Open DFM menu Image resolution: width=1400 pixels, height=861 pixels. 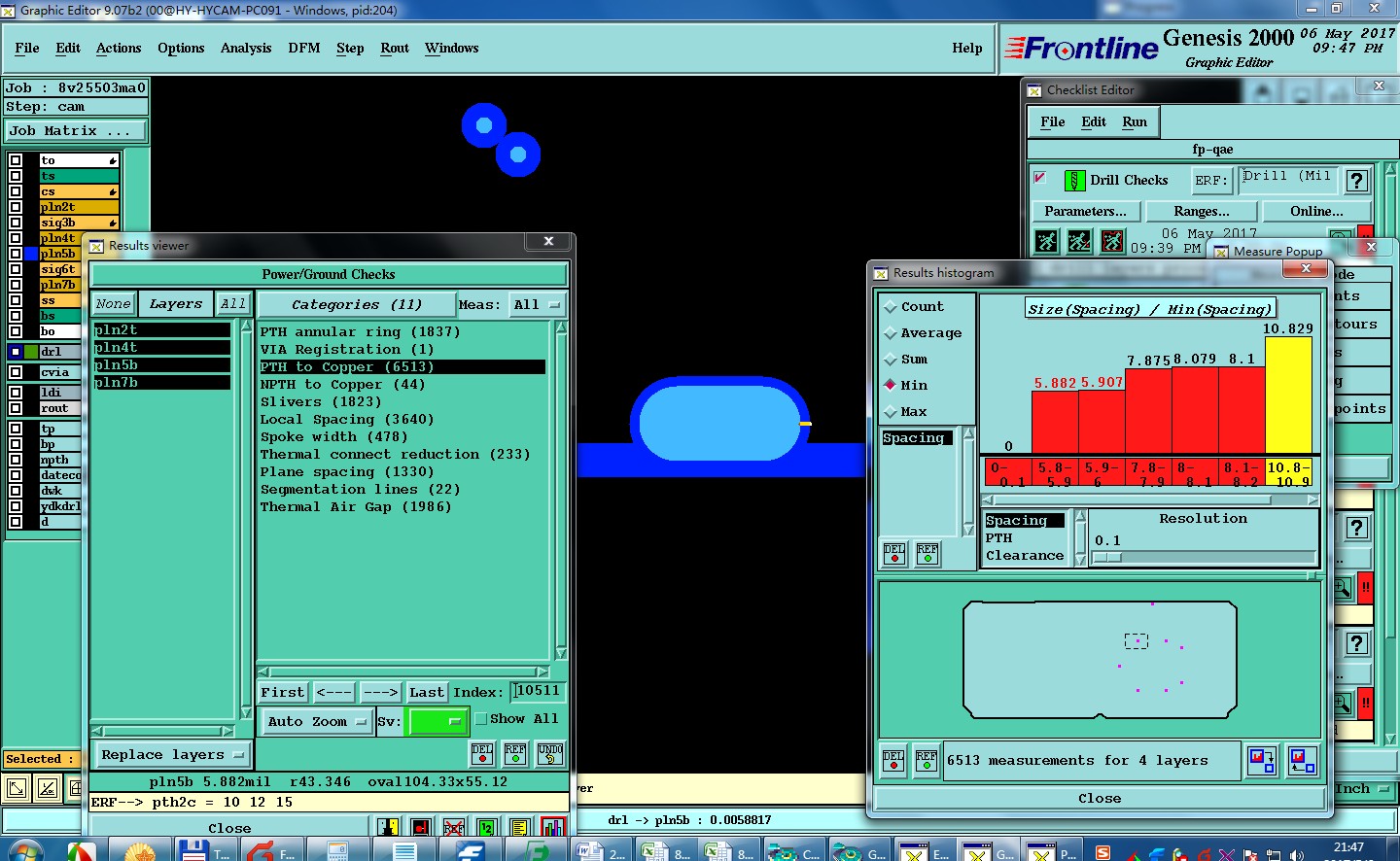[304, 48]
